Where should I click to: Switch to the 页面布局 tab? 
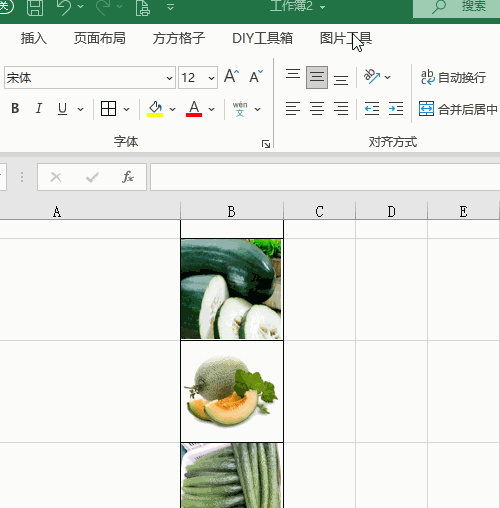pyautogui.click(x=99, y=38)
